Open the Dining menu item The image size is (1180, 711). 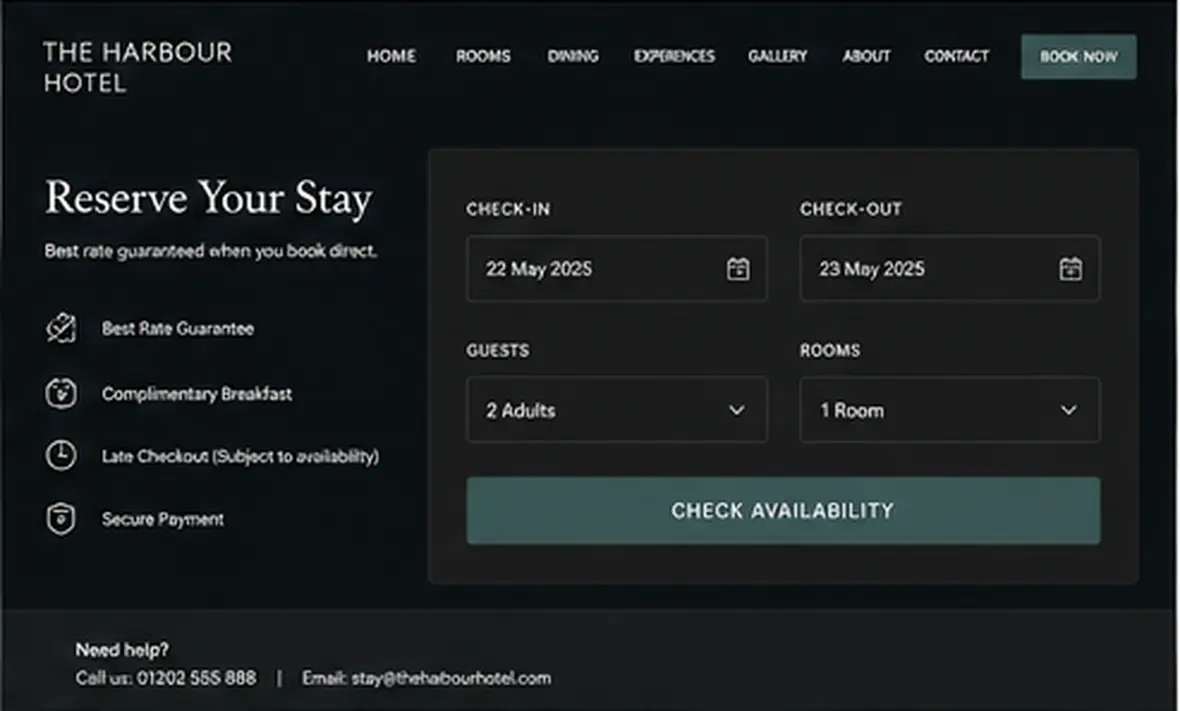click(573, 56)
